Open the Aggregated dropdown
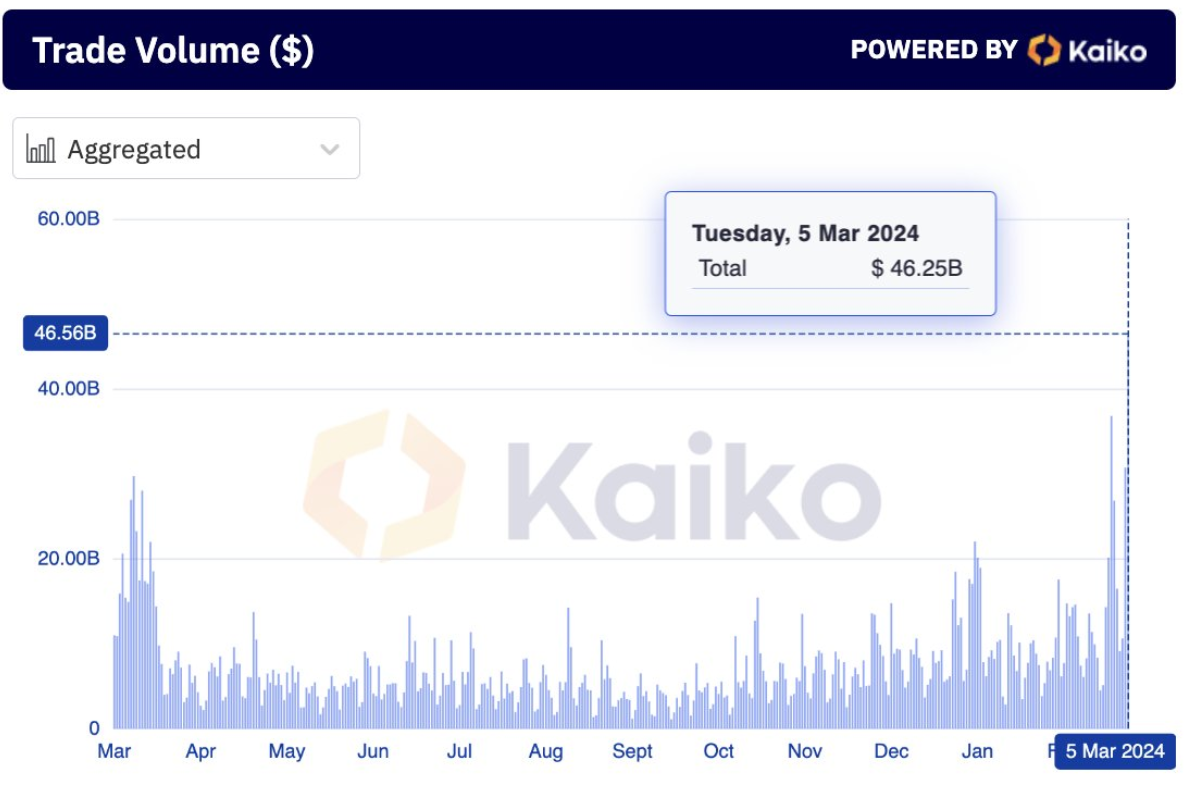This screenshot has width=1185, height=786. pos(186,149)
